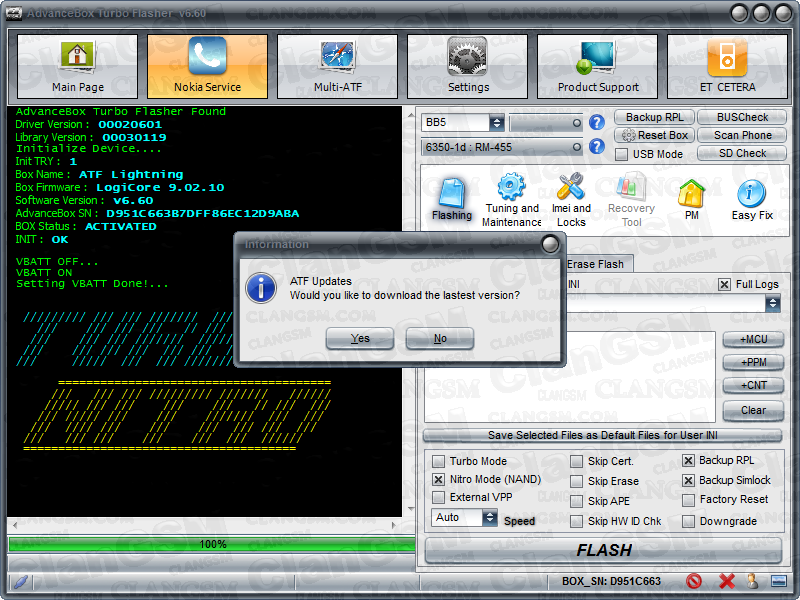The image size is (800, 600).
Task: Click the AdvanceBox title bar app icon
Action: point(14,13)
